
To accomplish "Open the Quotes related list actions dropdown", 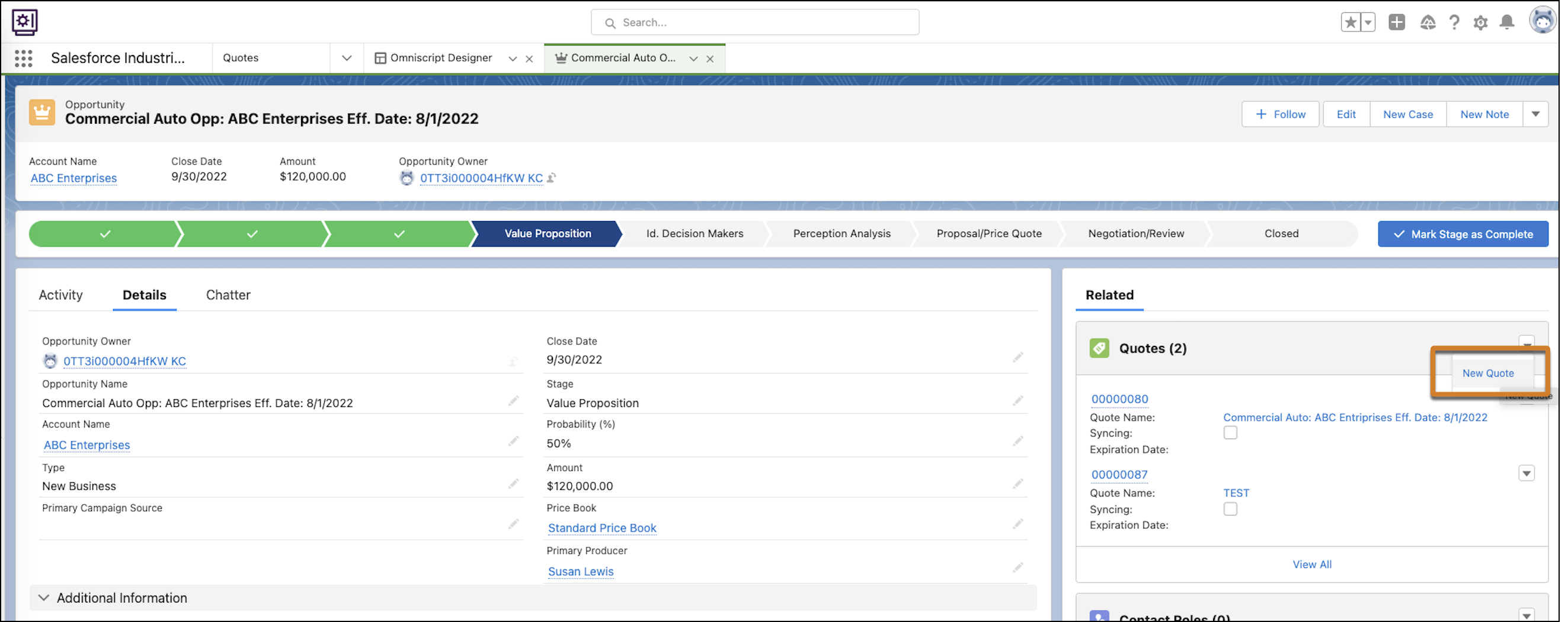I will [1526, 342].
